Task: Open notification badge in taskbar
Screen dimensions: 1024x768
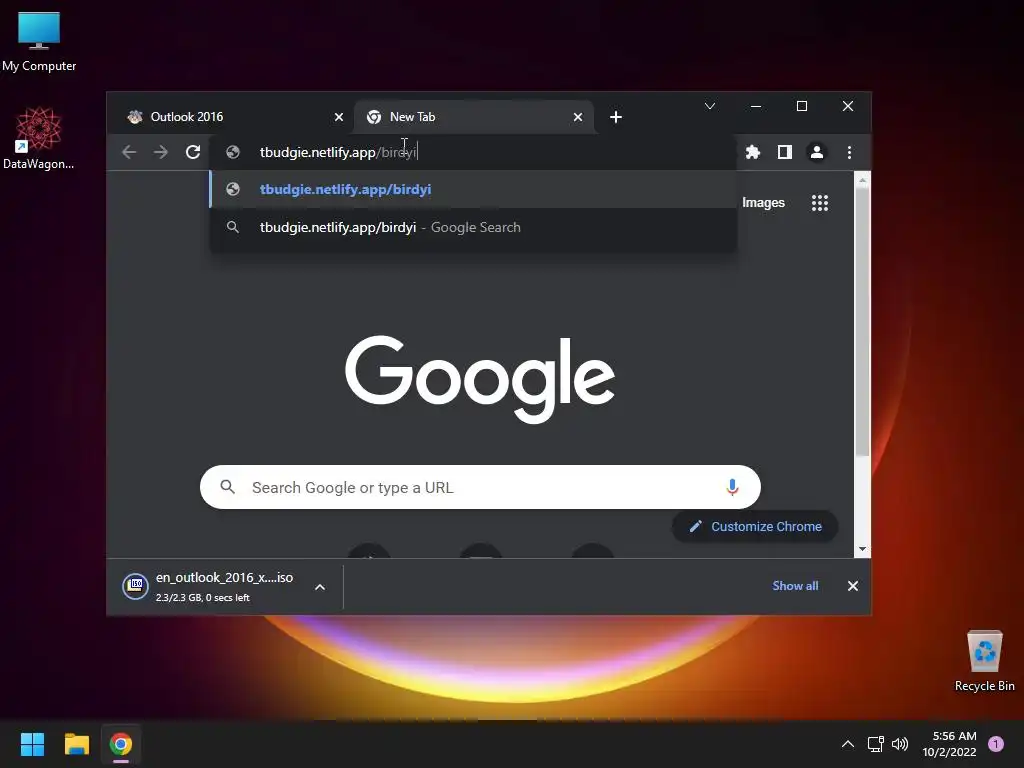Action: pyautogui.click(x=996, y=744)
